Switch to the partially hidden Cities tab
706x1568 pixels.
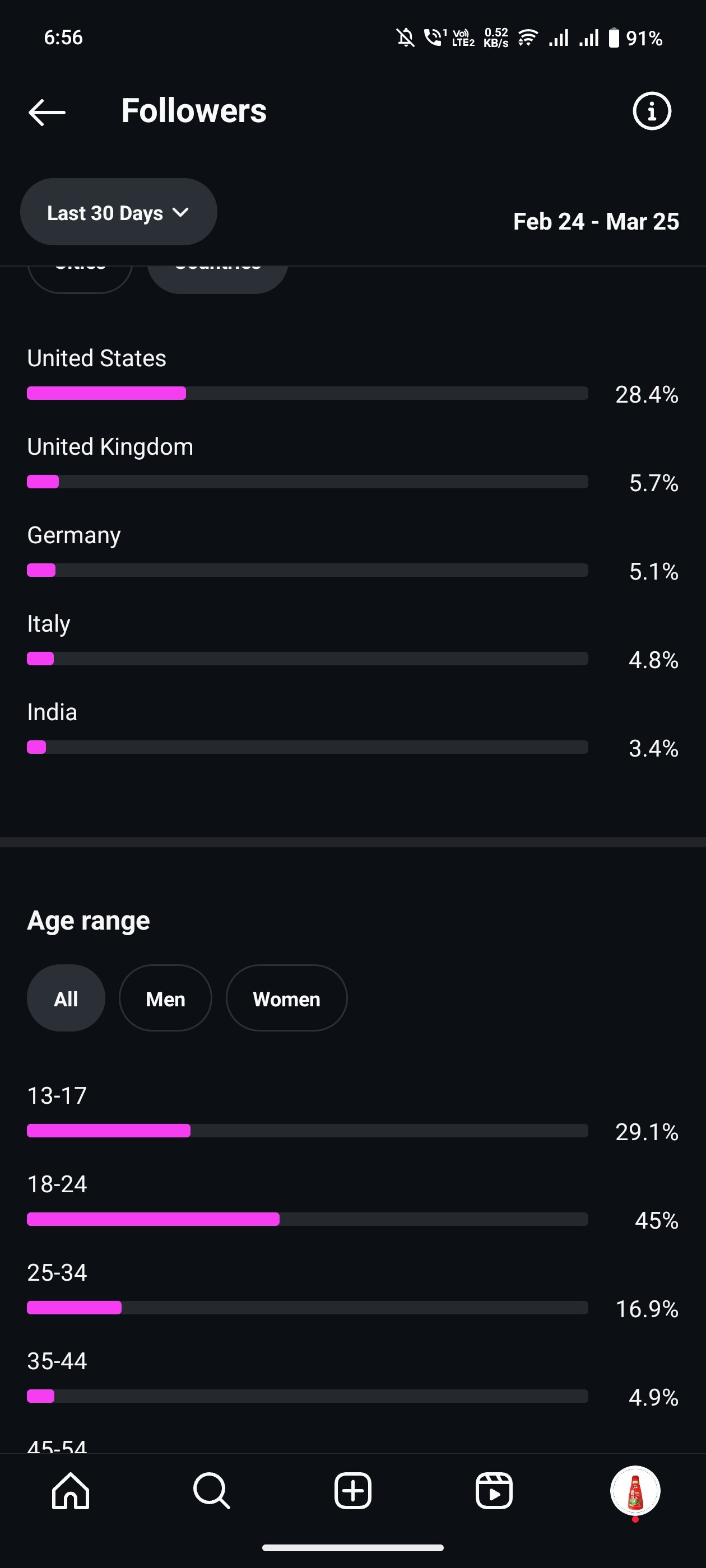point(80,280)
